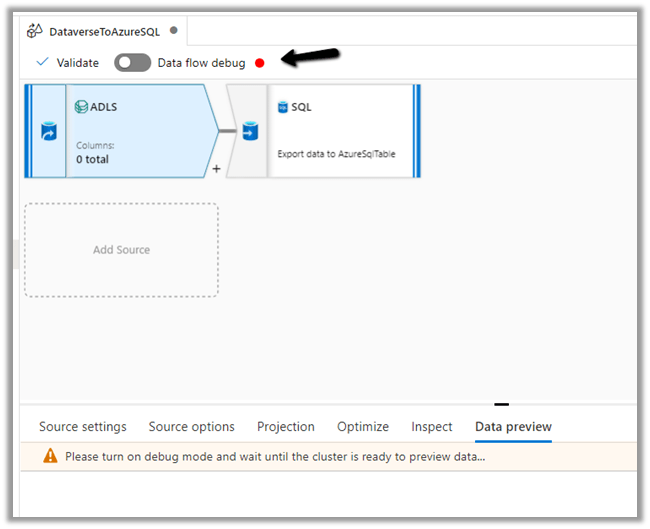Turn on the Data flow debug toggle
The height and width of the screenshot is (529, 650).
[x=132, y=63]
